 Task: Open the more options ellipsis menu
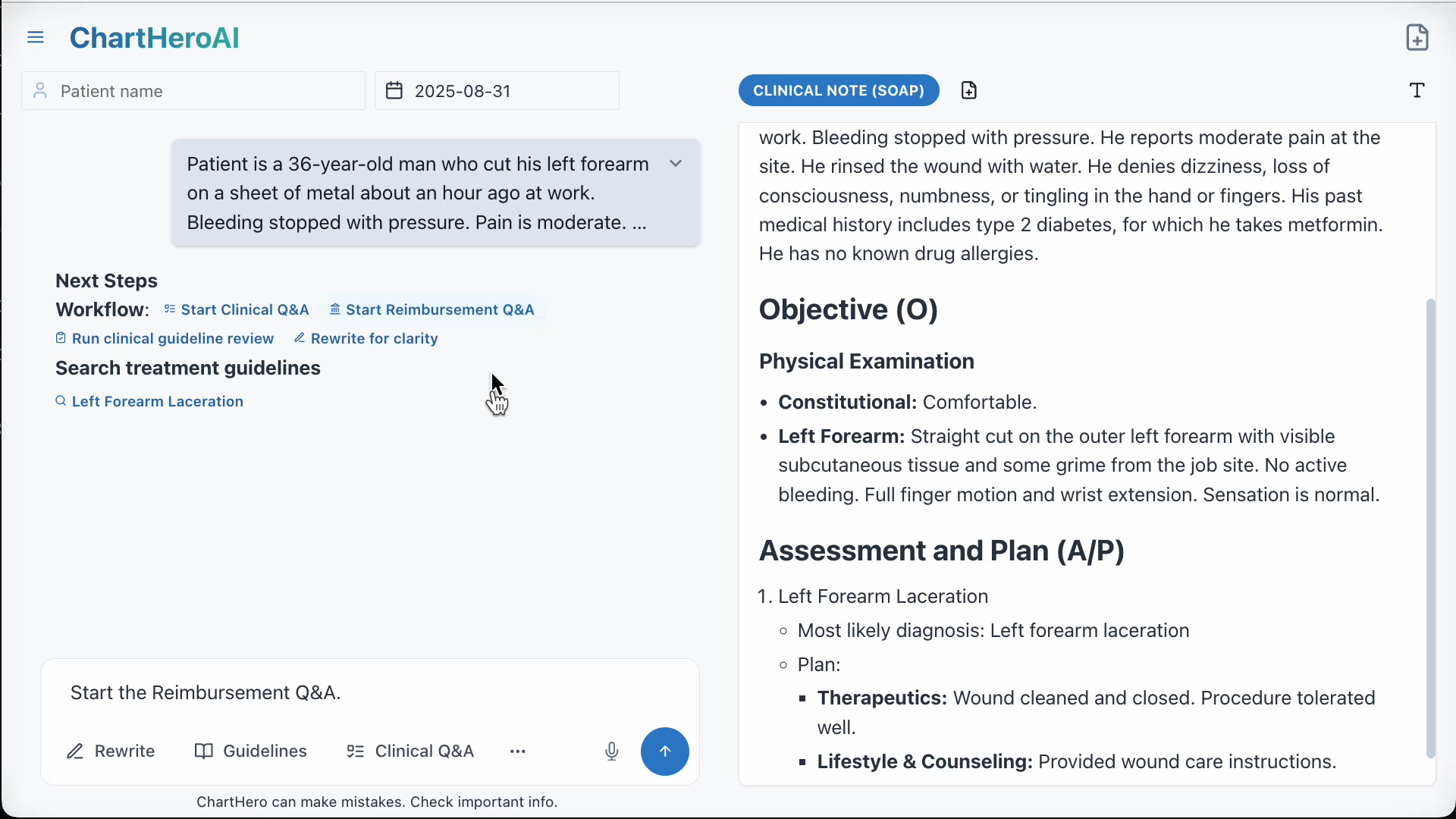pos(518,751)
